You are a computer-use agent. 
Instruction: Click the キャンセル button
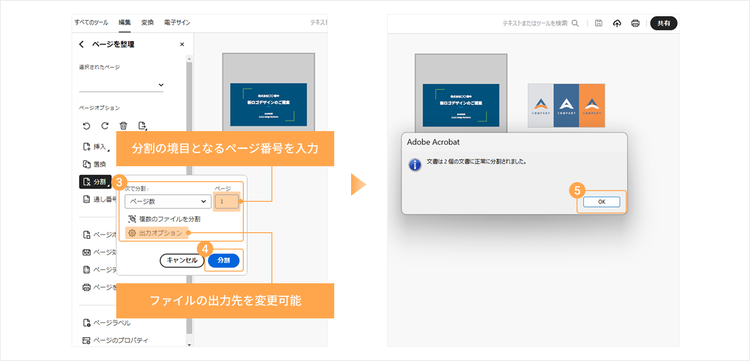tap(182, 261)
